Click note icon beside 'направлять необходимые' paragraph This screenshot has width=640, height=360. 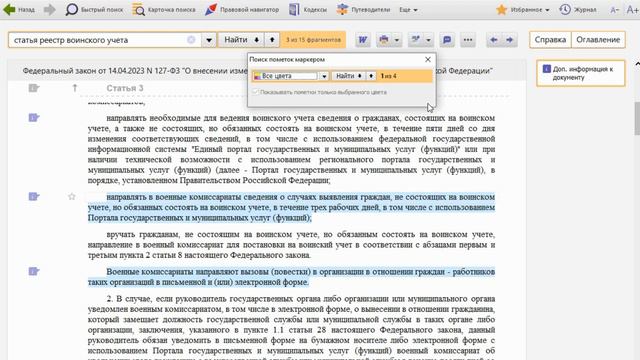(34, 118)
